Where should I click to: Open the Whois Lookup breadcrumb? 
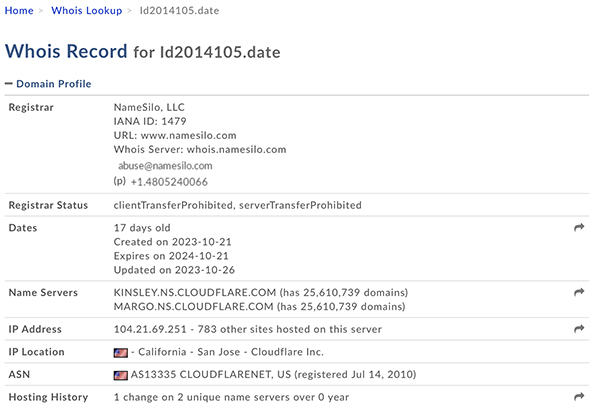(86, 10)
